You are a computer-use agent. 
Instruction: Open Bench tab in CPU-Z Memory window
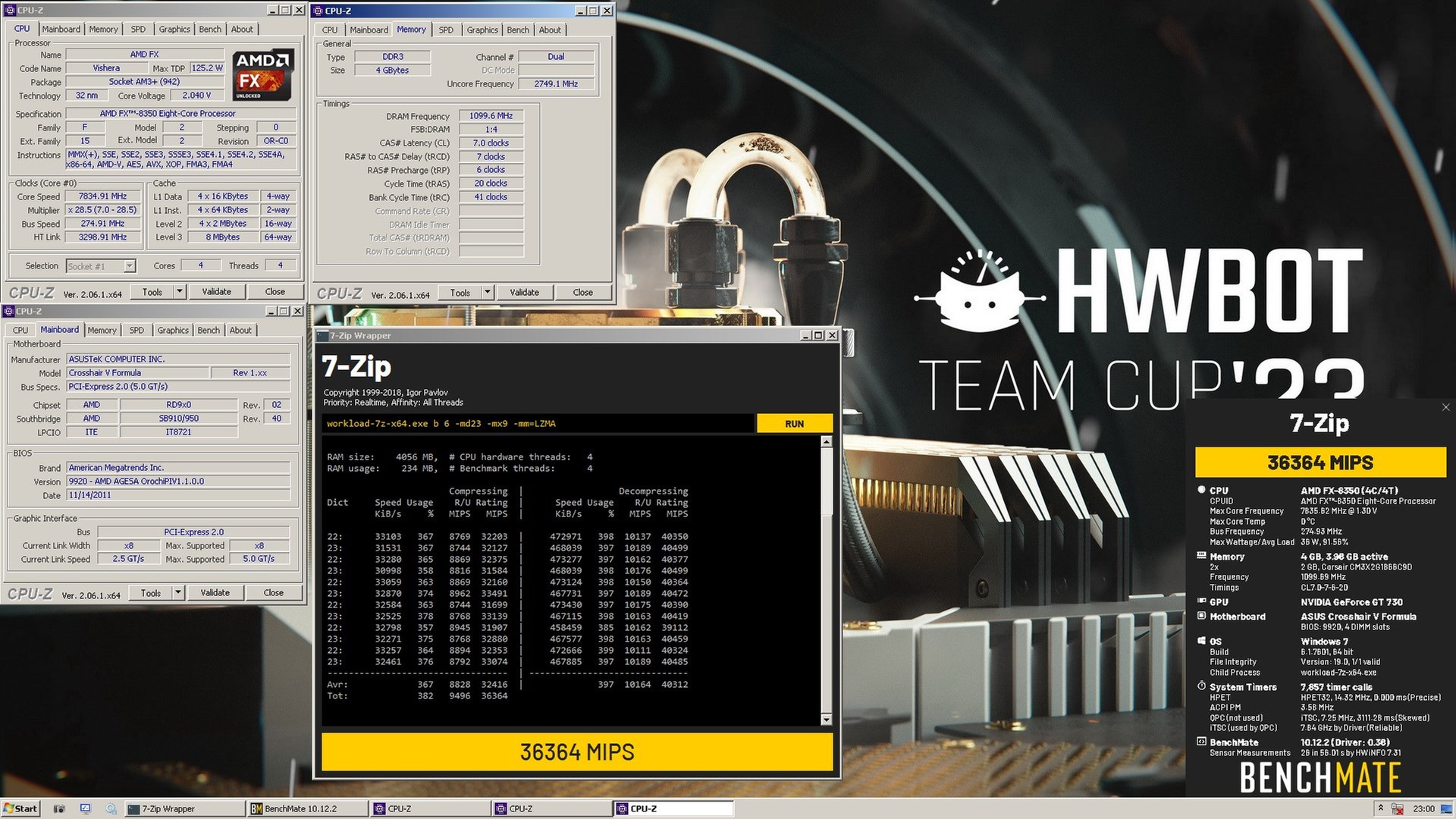(x=518, y=30)
